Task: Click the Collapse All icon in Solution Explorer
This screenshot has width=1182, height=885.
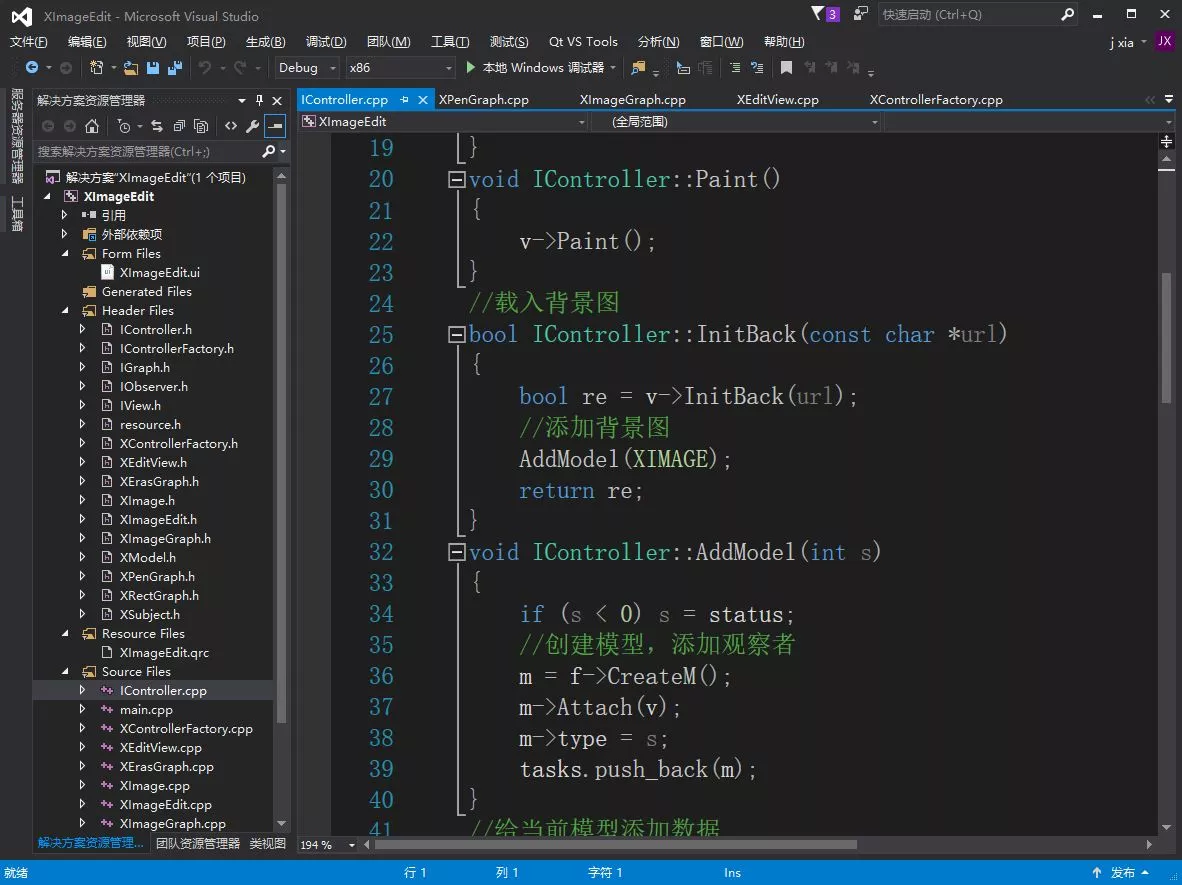Action: click(x=179, y=126)
